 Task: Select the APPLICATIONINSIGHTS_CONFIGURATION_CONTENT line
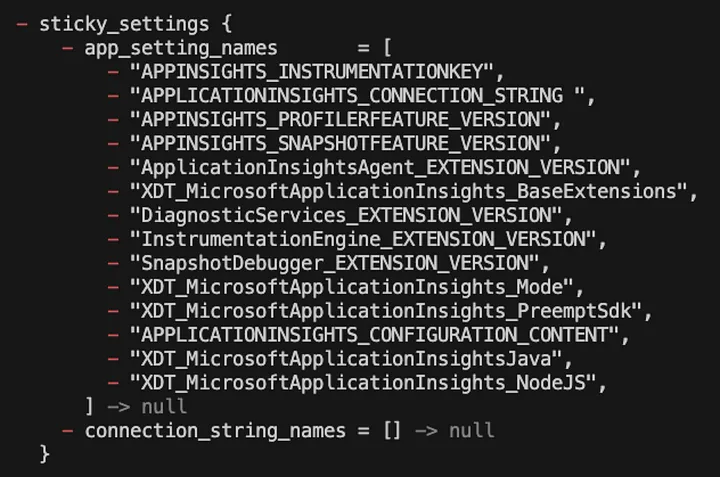tap(369, 335)
